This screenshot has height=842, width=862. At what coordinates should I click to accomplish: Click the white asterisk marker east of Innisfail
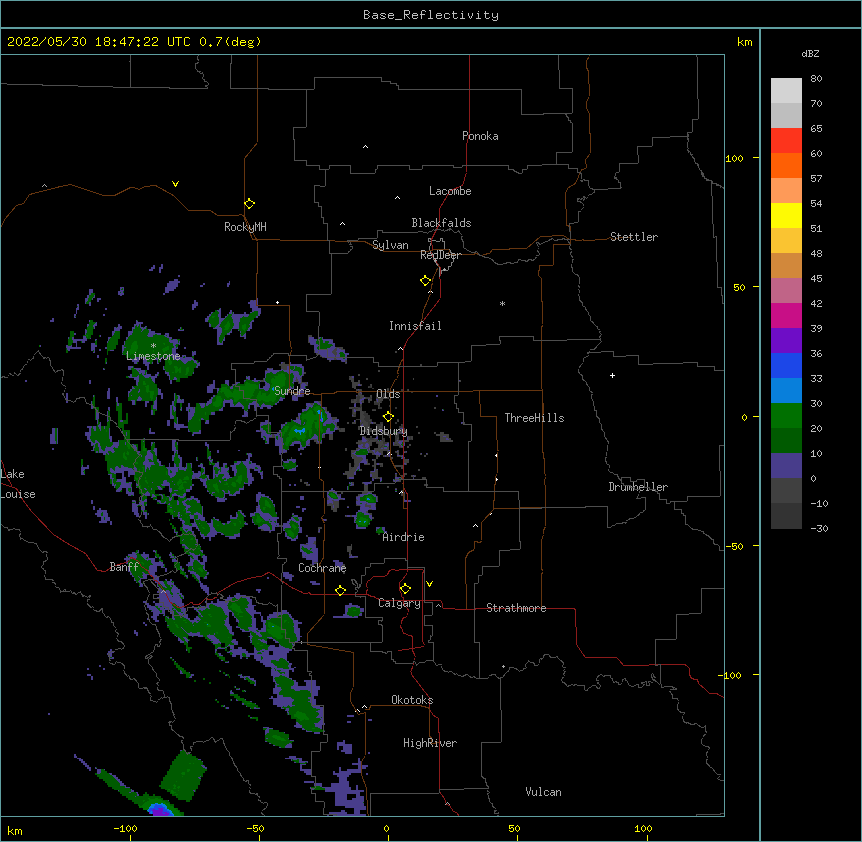point(502,303)
